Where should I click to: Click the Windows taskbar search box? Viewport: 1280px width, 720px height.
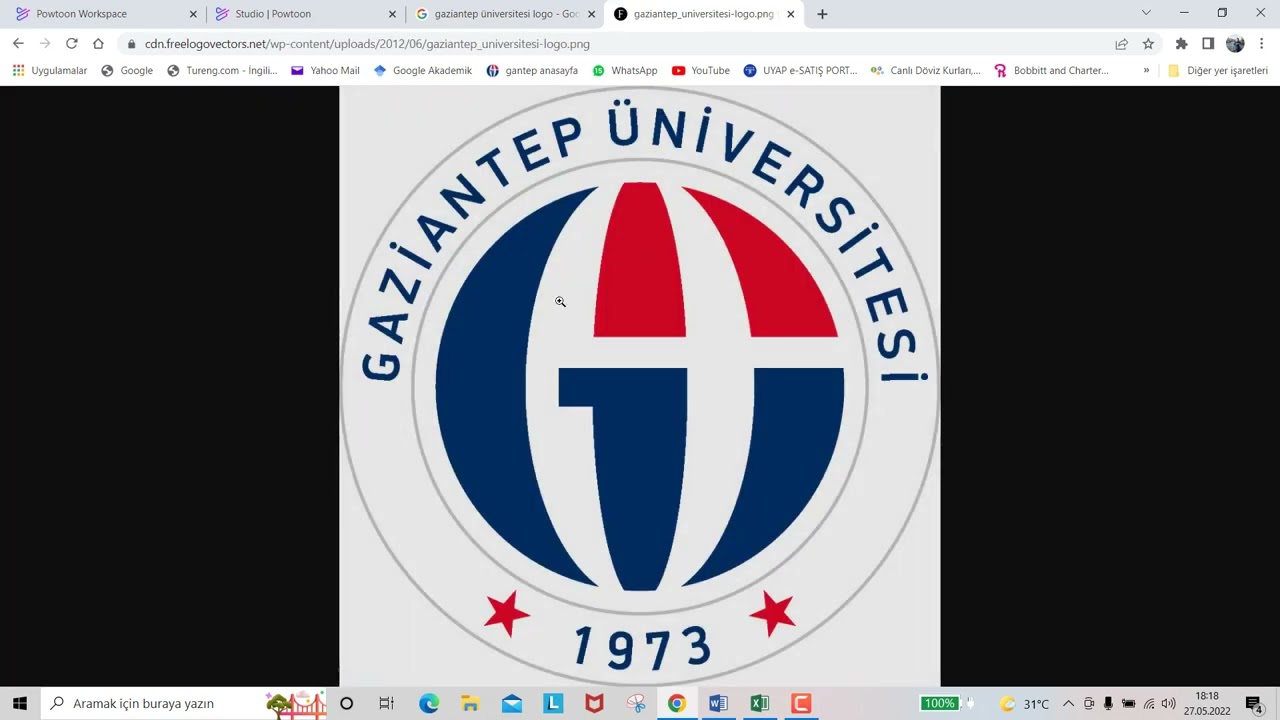184,703
